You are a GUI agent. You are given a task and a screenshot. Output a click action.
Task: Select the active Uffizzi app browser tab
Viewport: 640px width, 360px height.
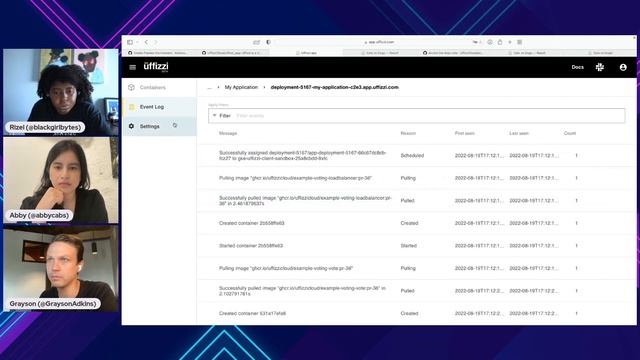tap(307, 53)
